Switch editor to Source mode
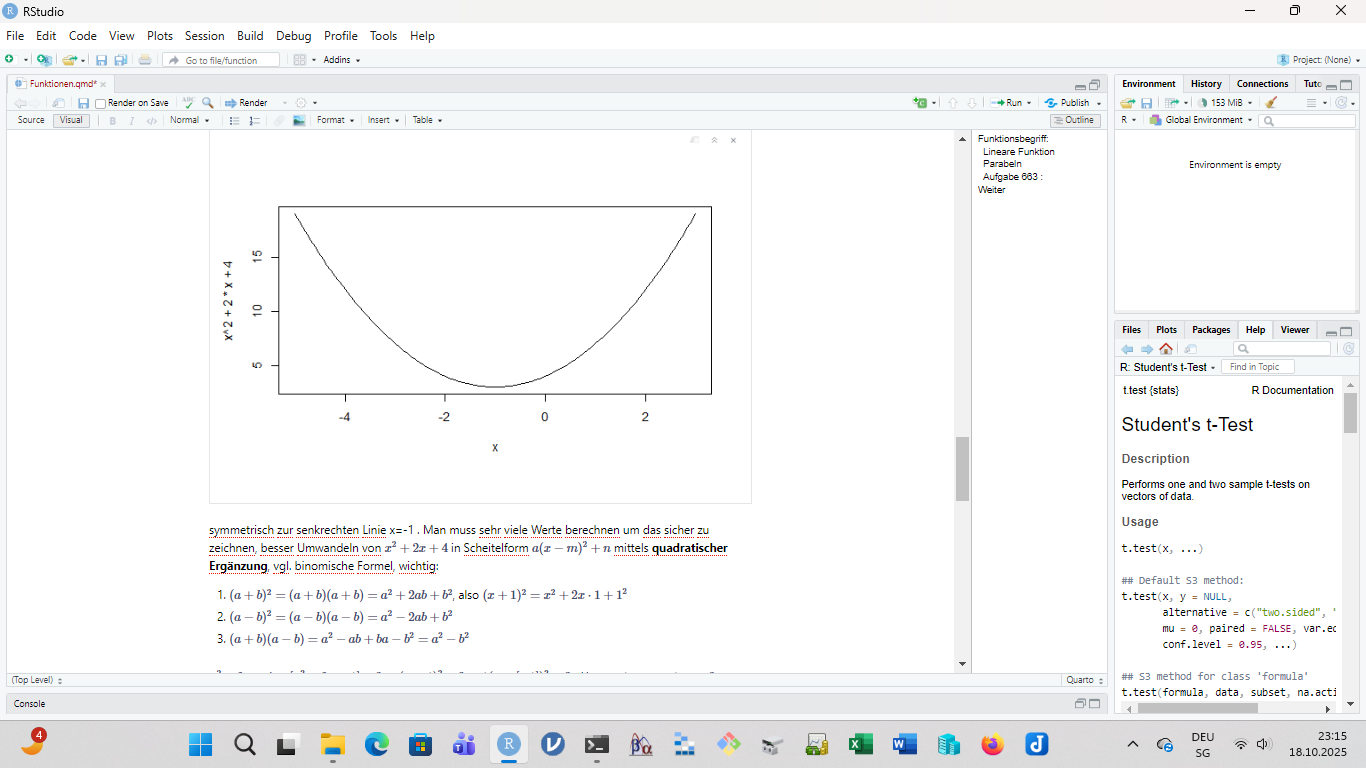The width and height of the screenshot is (1366, 768). click(x=31, y=120)
